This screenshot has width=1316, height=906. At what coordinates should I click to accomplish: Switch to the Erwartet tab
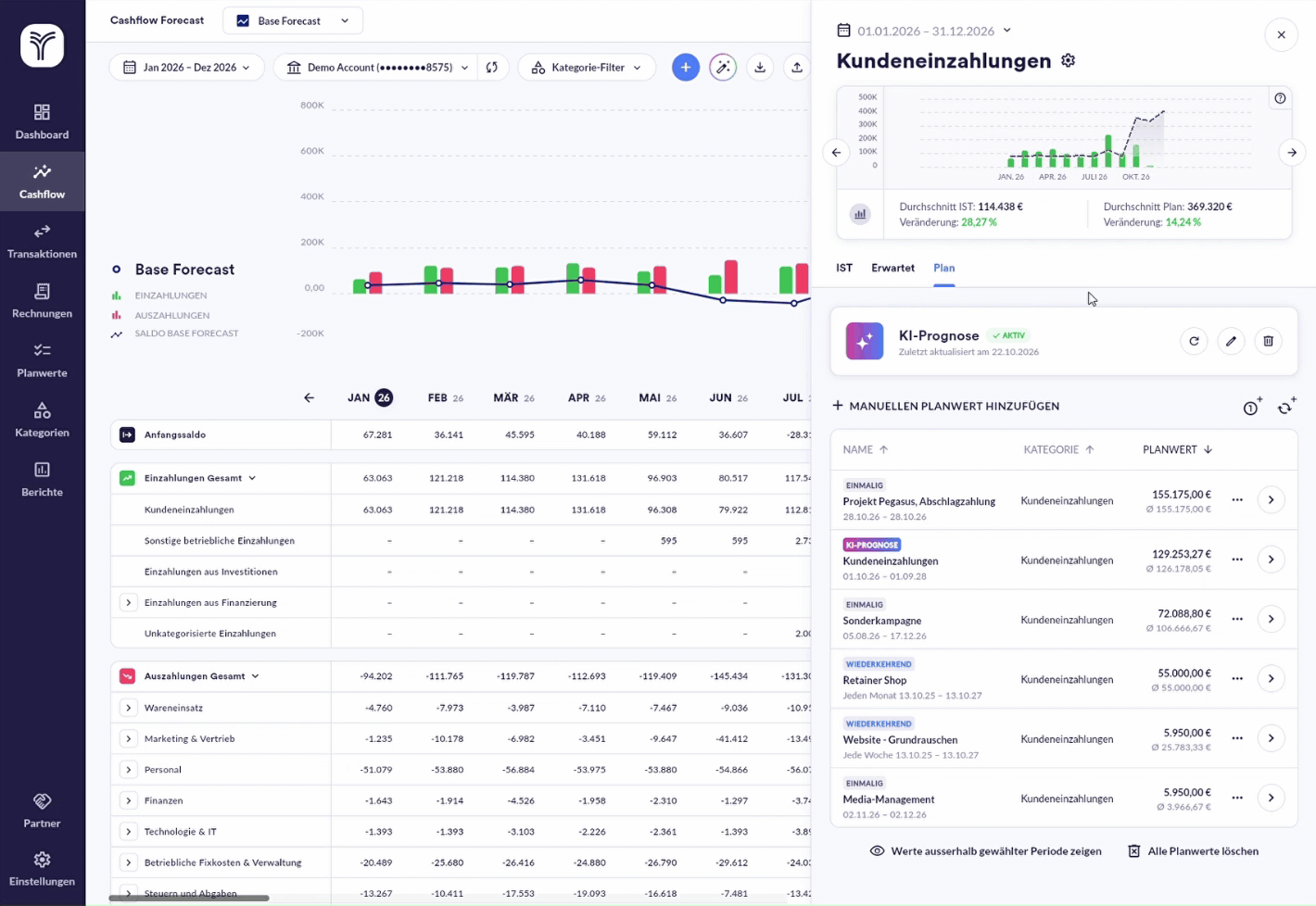(x=892, y=268)
